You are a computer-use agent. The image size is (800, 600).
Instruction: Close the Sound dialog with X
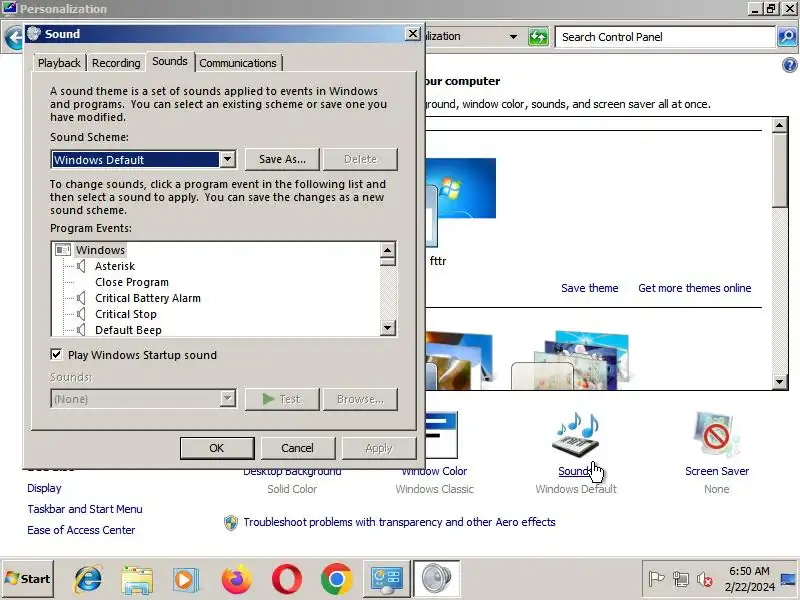412,34
